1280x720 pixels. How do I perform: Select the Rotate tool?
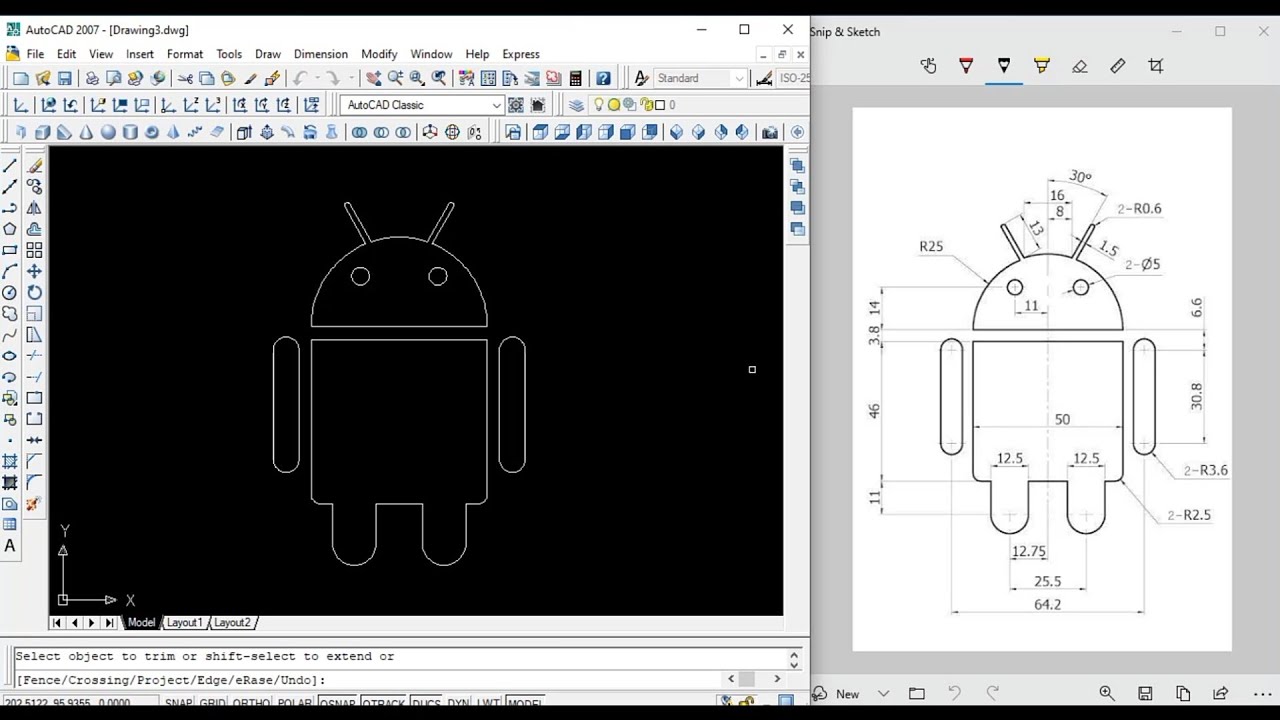pos(34,292)
